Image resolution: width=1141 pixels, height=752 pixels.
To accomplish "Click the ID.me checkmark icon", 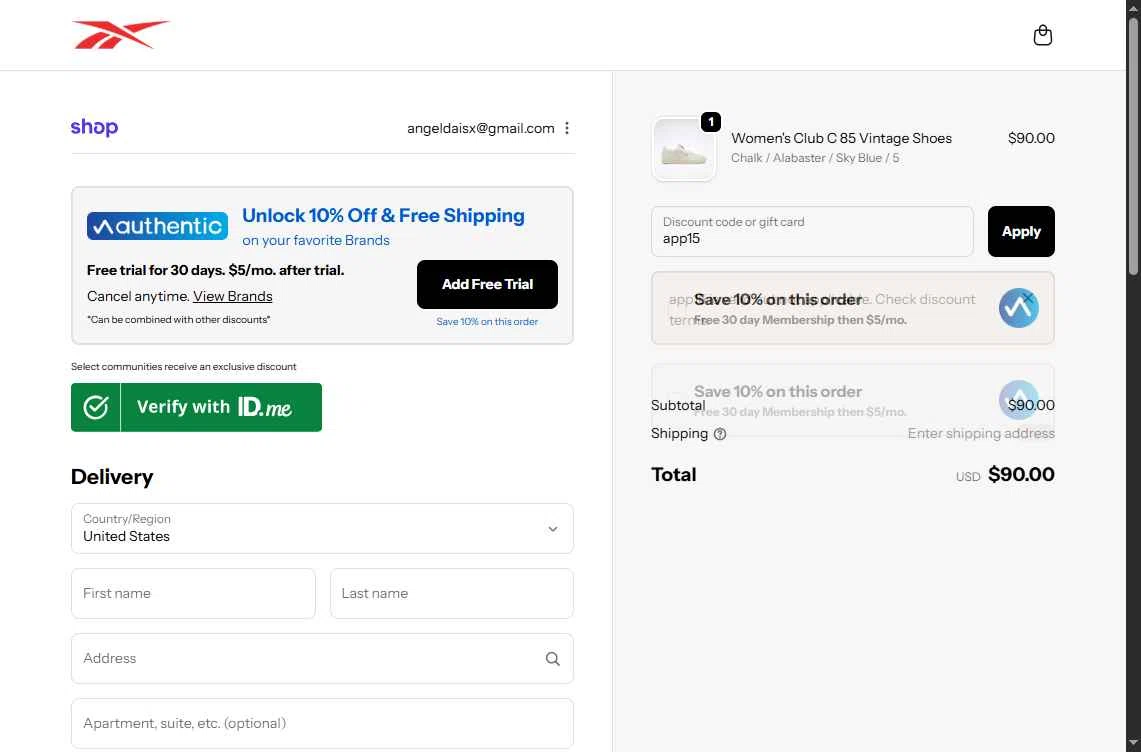I will pos(96,407).
